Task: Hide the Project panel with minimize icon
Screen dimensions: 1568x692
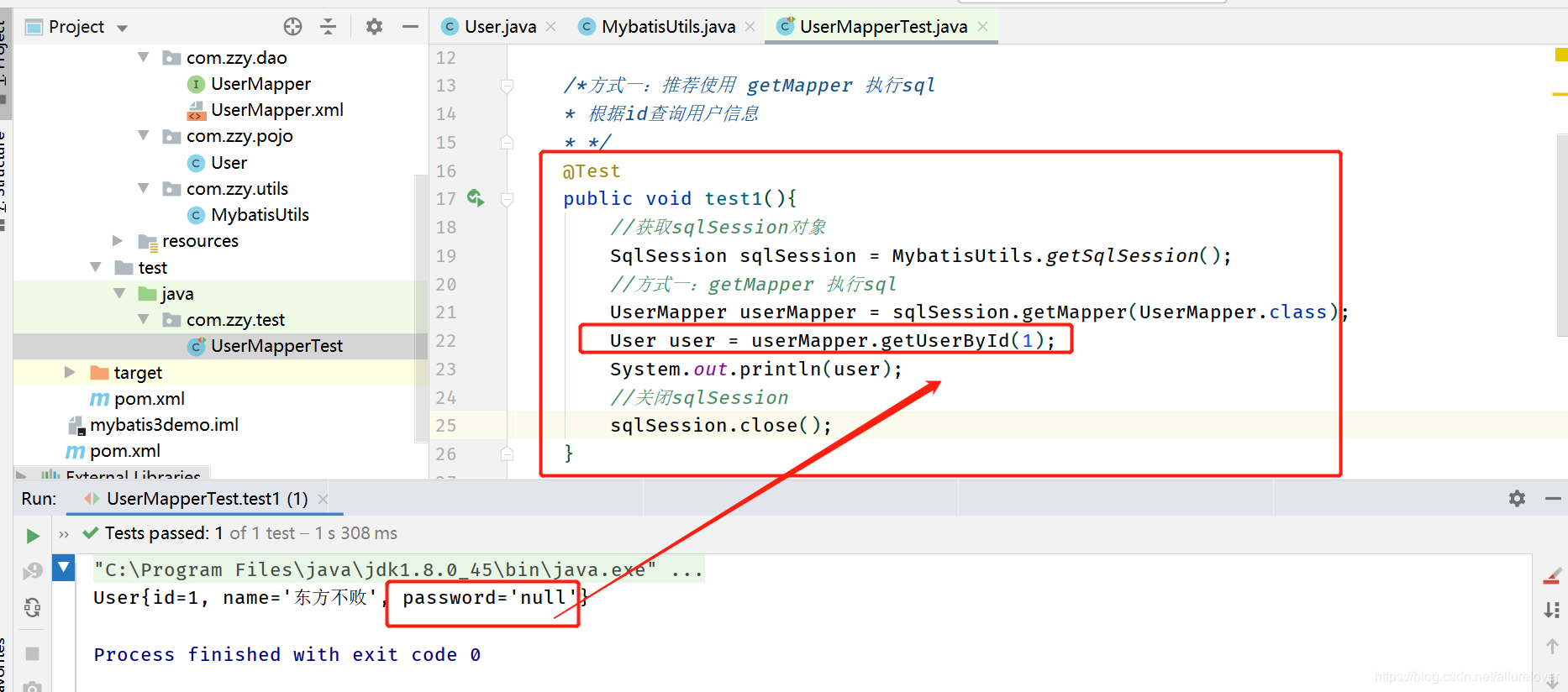Action: [x=410, y=27]
